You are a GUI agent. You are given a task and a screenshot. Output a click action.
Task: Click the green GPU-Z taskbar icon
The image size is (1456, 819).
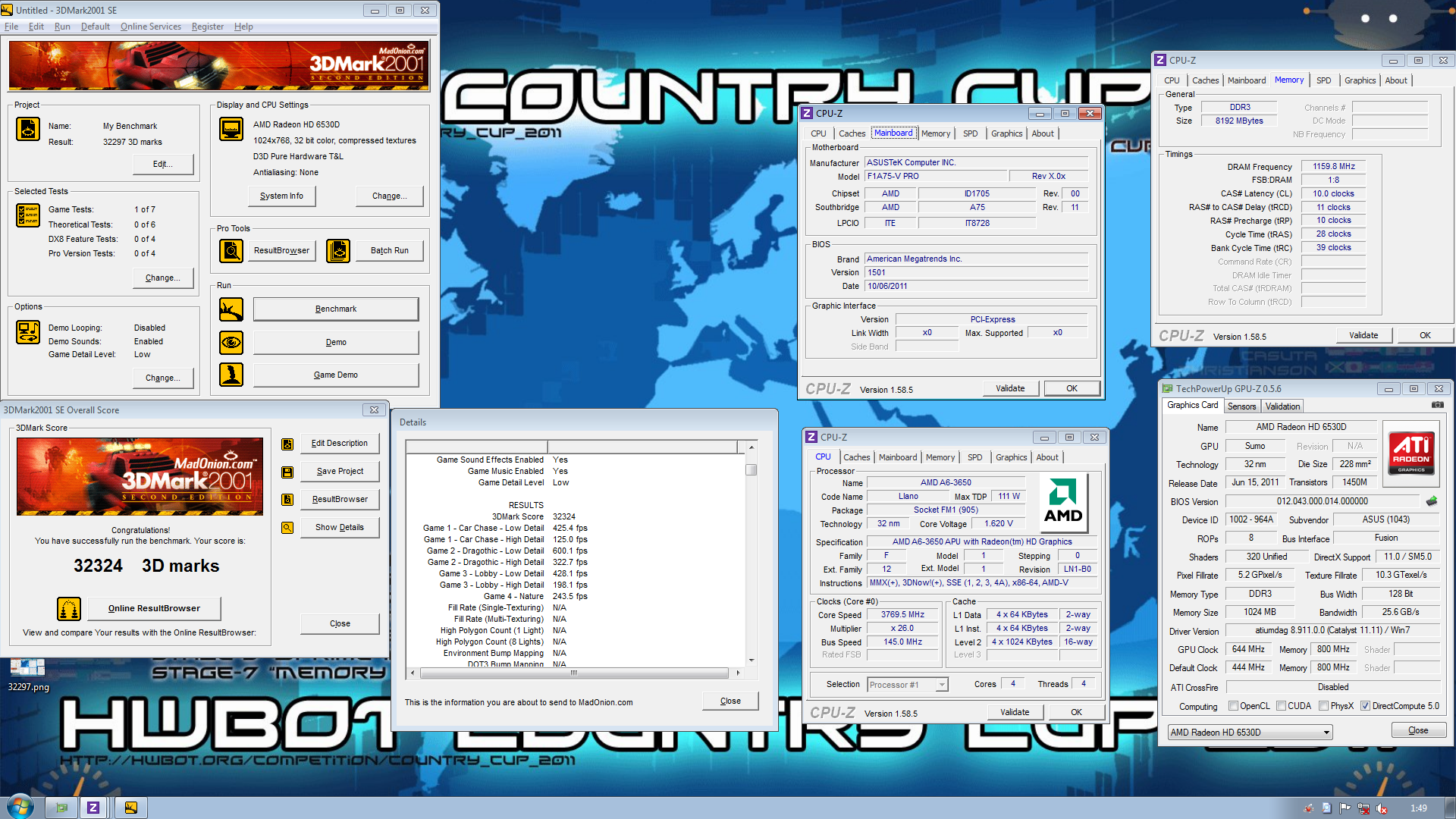pos(61,808)
